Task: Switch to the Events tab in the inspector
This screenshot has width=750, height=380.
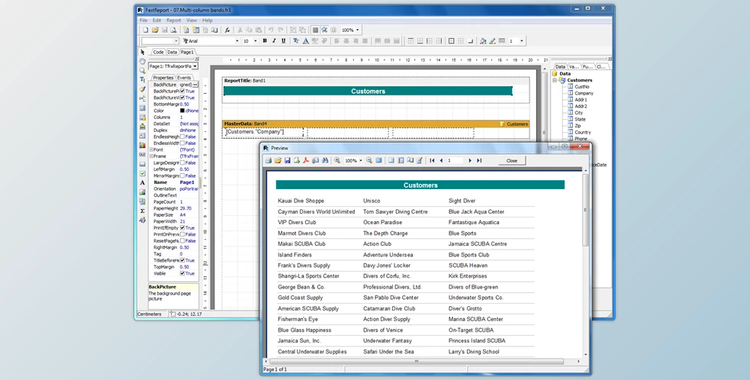Action: [x=184, y=78]
